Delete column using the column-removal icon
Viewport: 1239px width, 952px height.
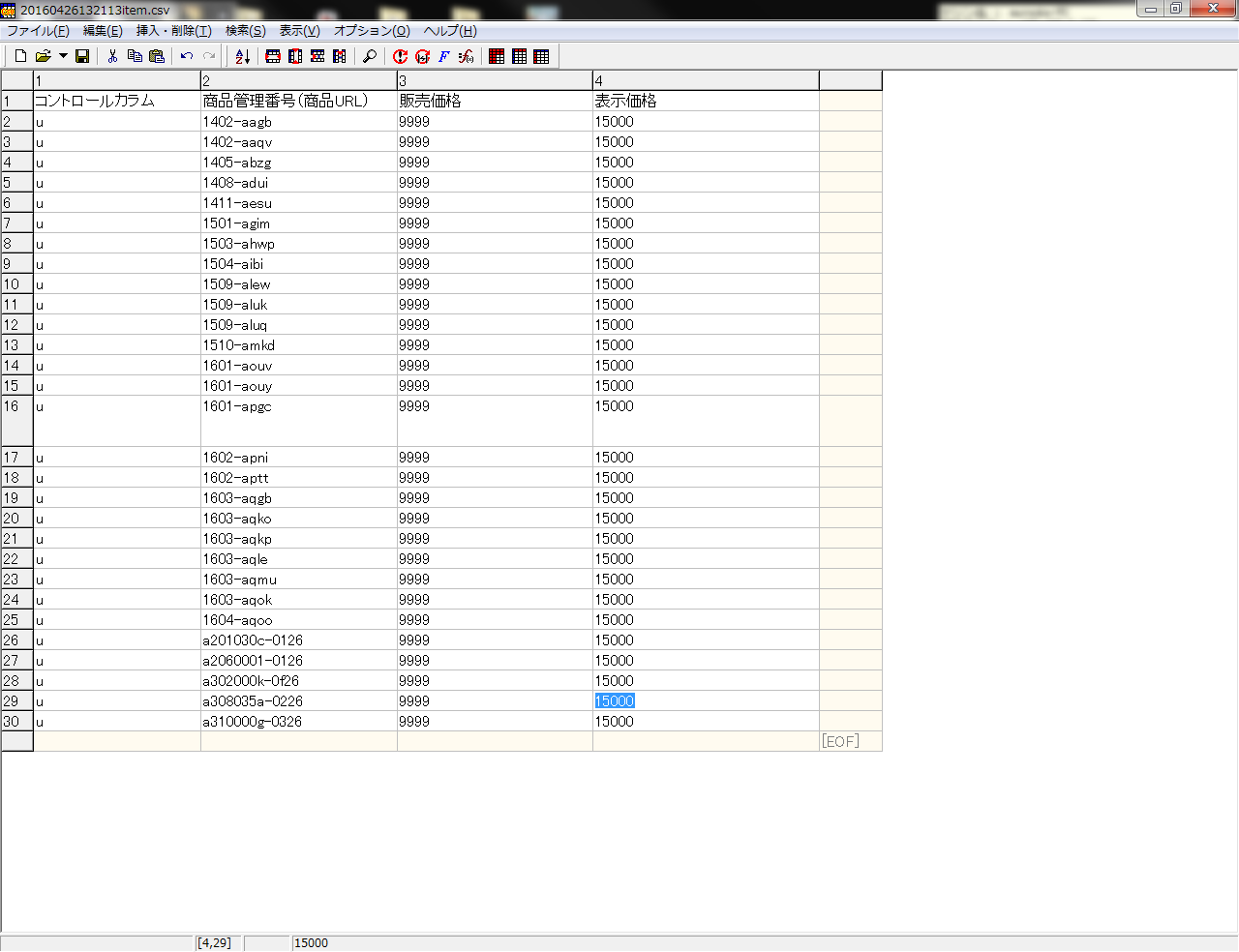pyautogui.click(x=340, y=56)
